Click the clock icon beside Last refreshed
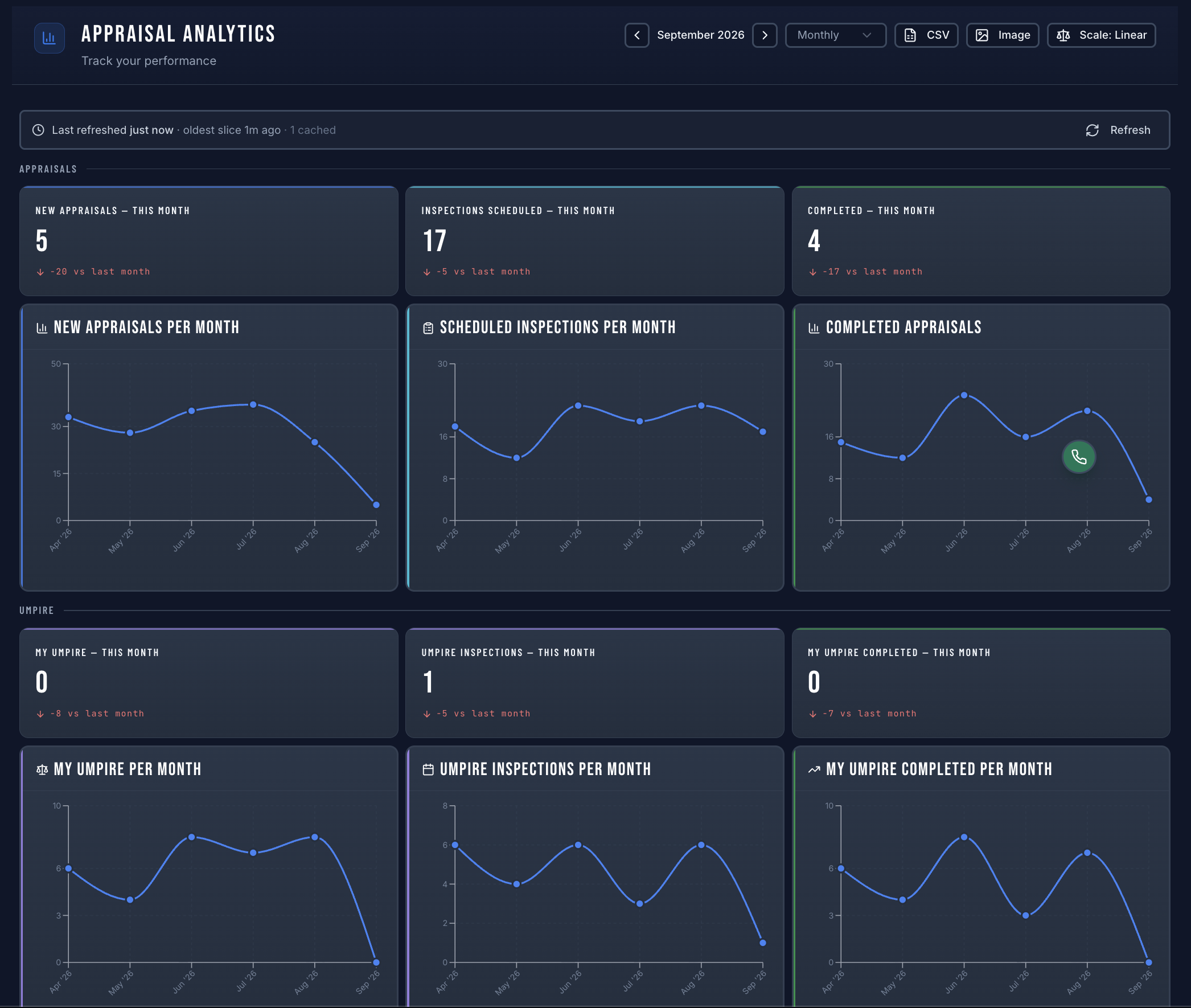1191x1008 pixels. pos(38,130)
